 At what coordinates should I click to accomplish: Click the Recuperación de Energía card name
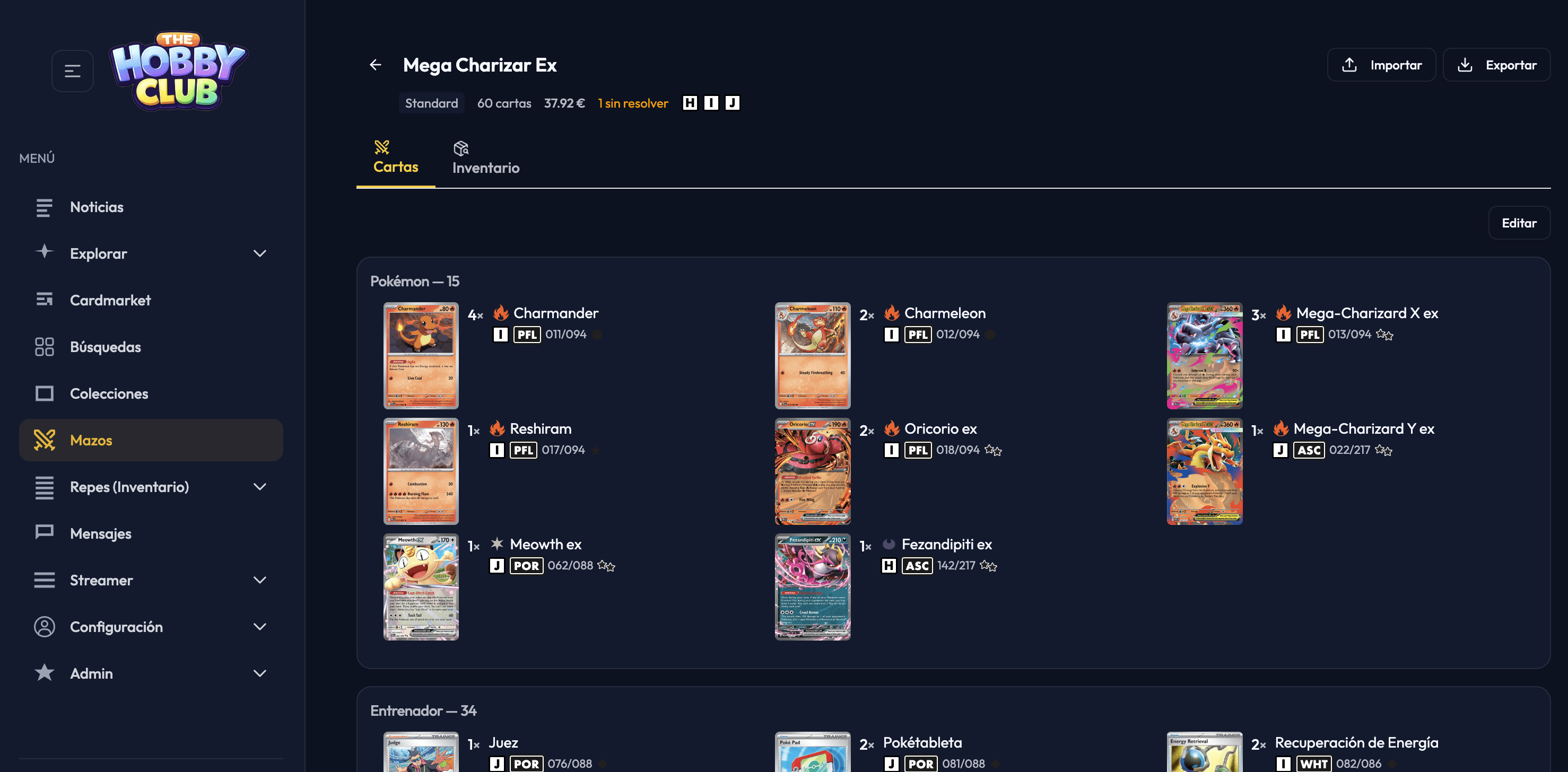[x=1356, y=743]
